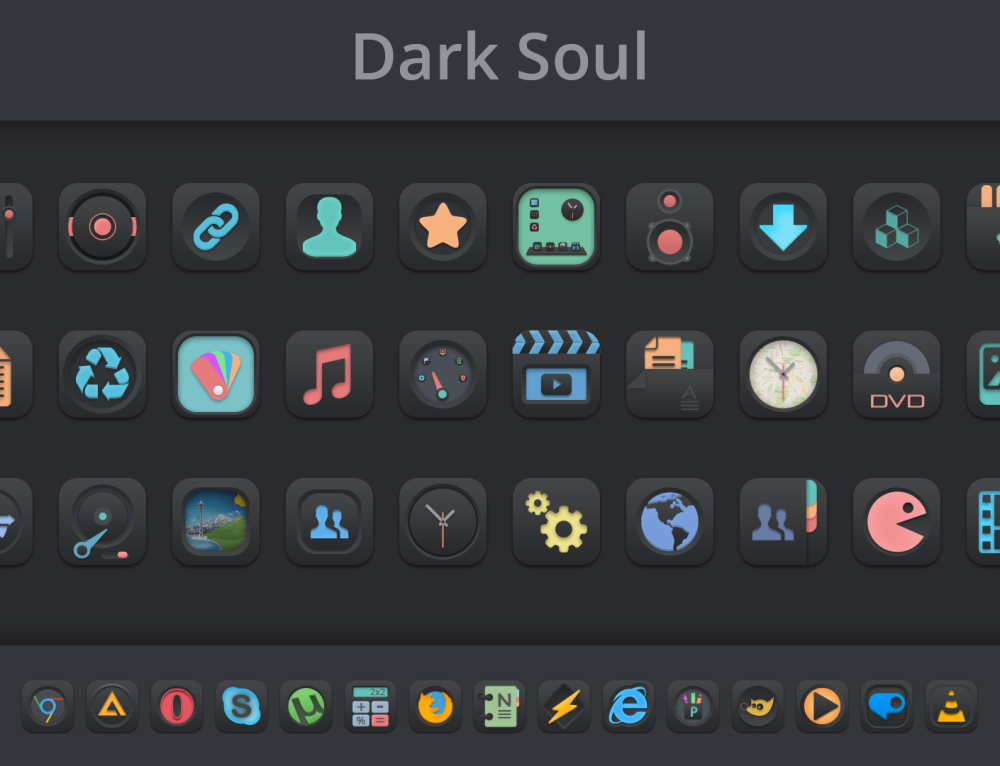The width and height of the screenshot is (1000, 766).
Task: Select the globe web browser icon
Action: tap(670, 522)
